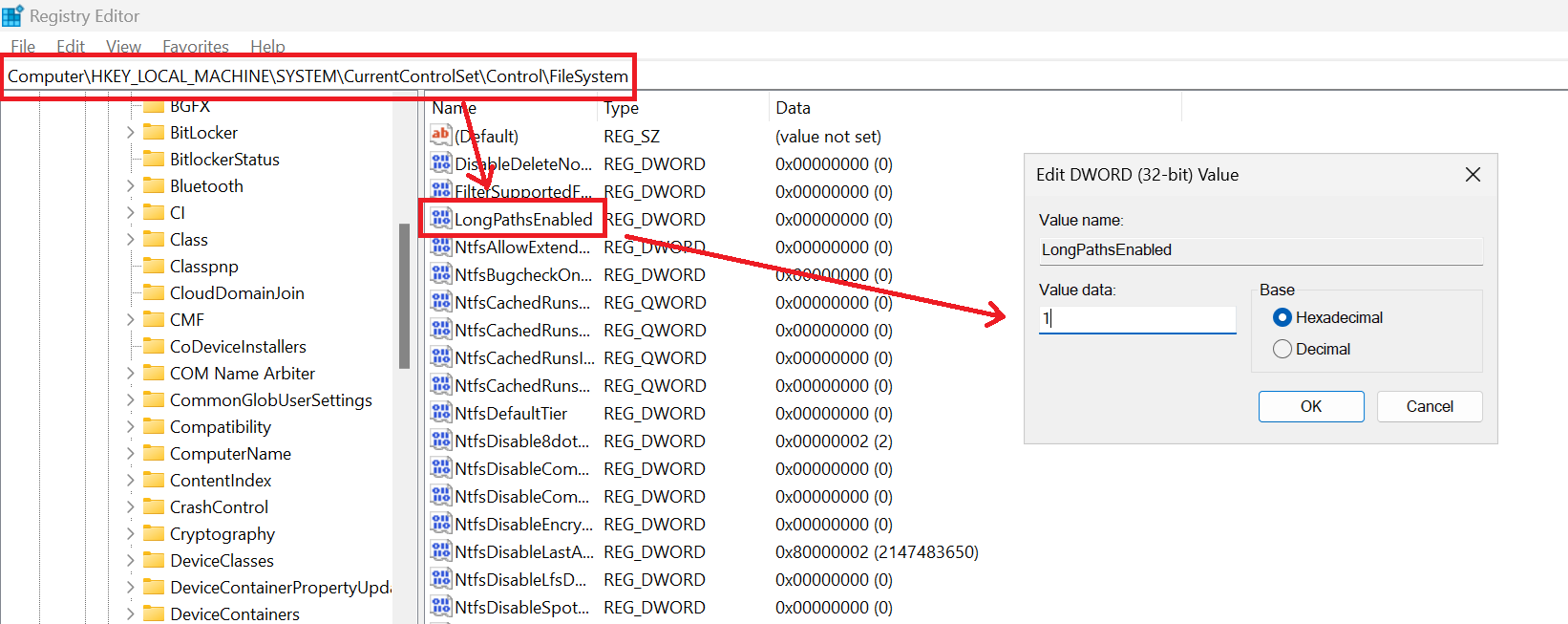Click the tree pane vertical scrollbar thumb
Viewport: 1568px width, 624px height.
[404, 296]
